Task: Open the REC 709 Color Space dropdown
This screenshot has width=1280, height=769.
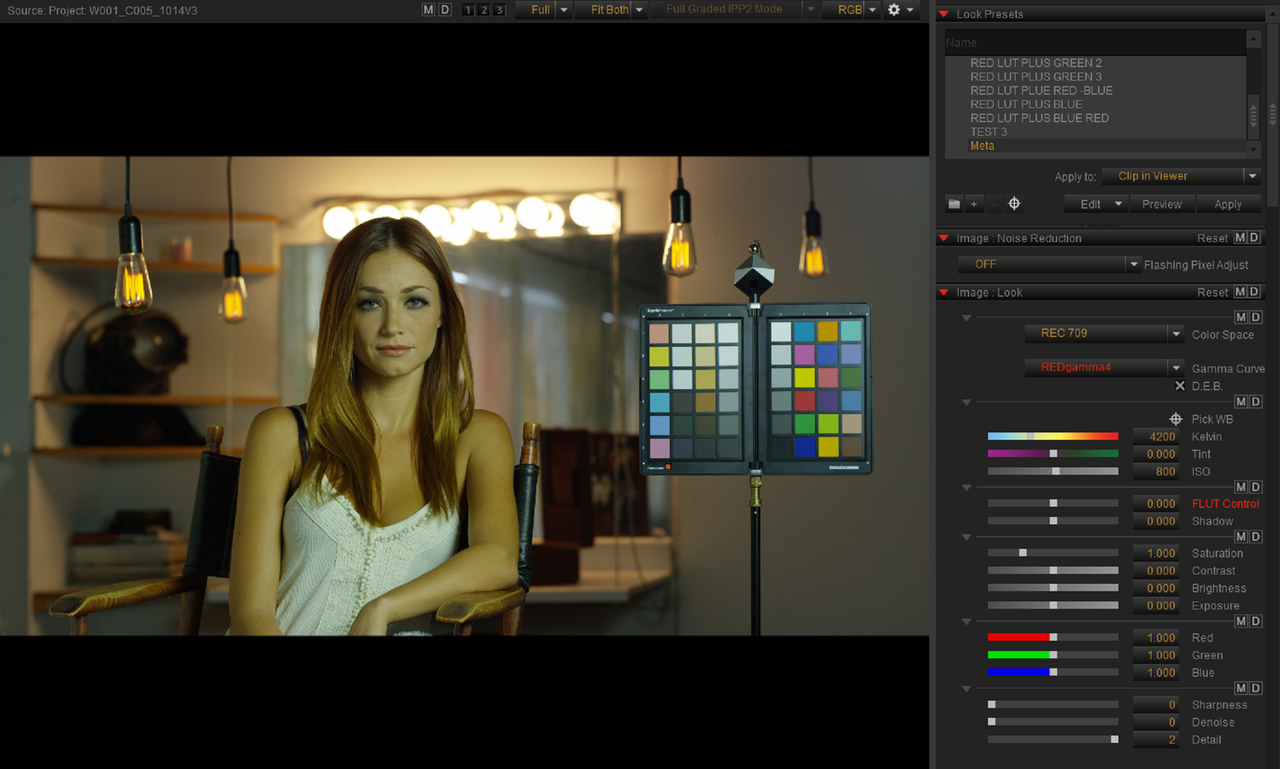Action: (x=1105, y=333)
